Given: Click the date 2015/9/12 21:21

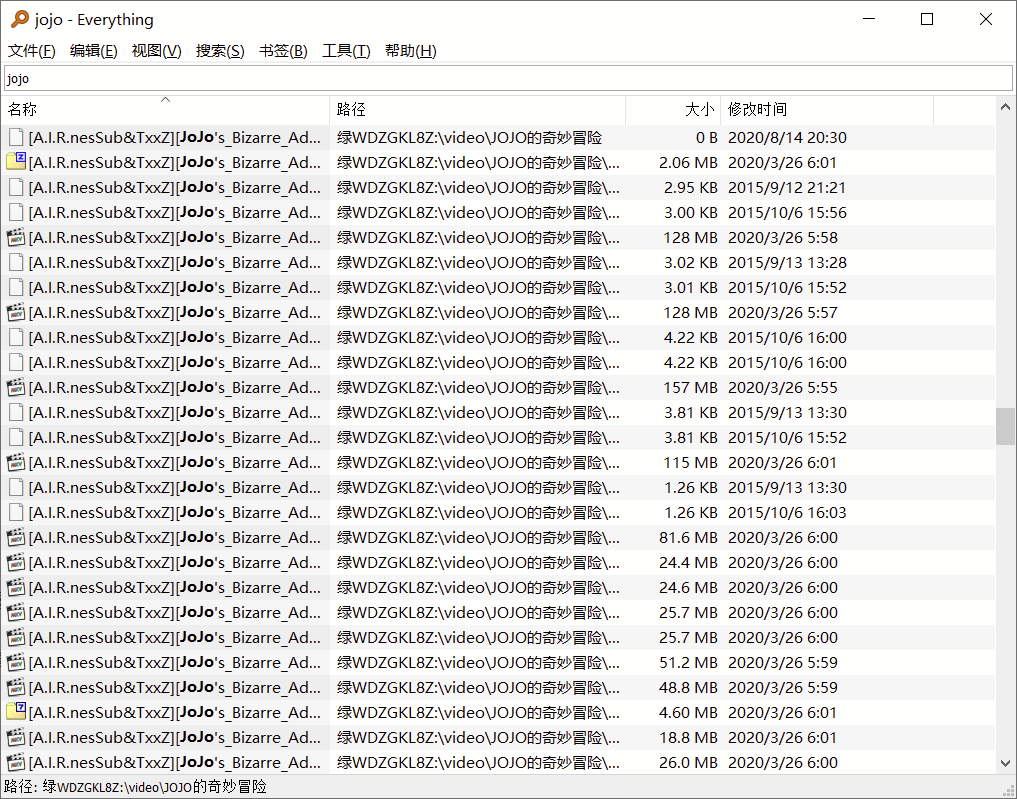Looking at the screenshot, I should pos(787,187).
